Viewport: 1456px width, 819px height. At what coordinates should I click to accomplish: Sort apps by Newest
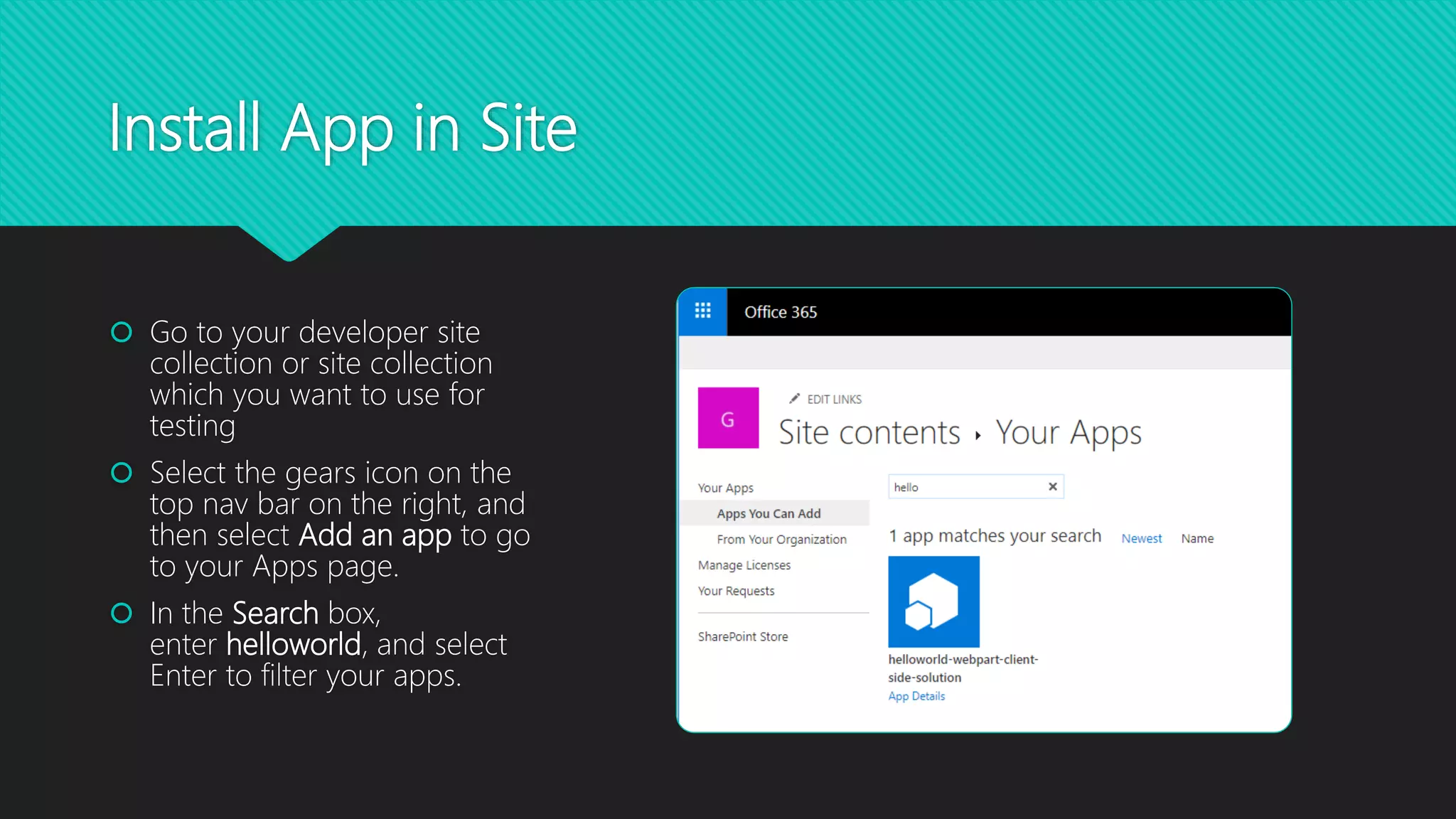[x=1141, y=539]
